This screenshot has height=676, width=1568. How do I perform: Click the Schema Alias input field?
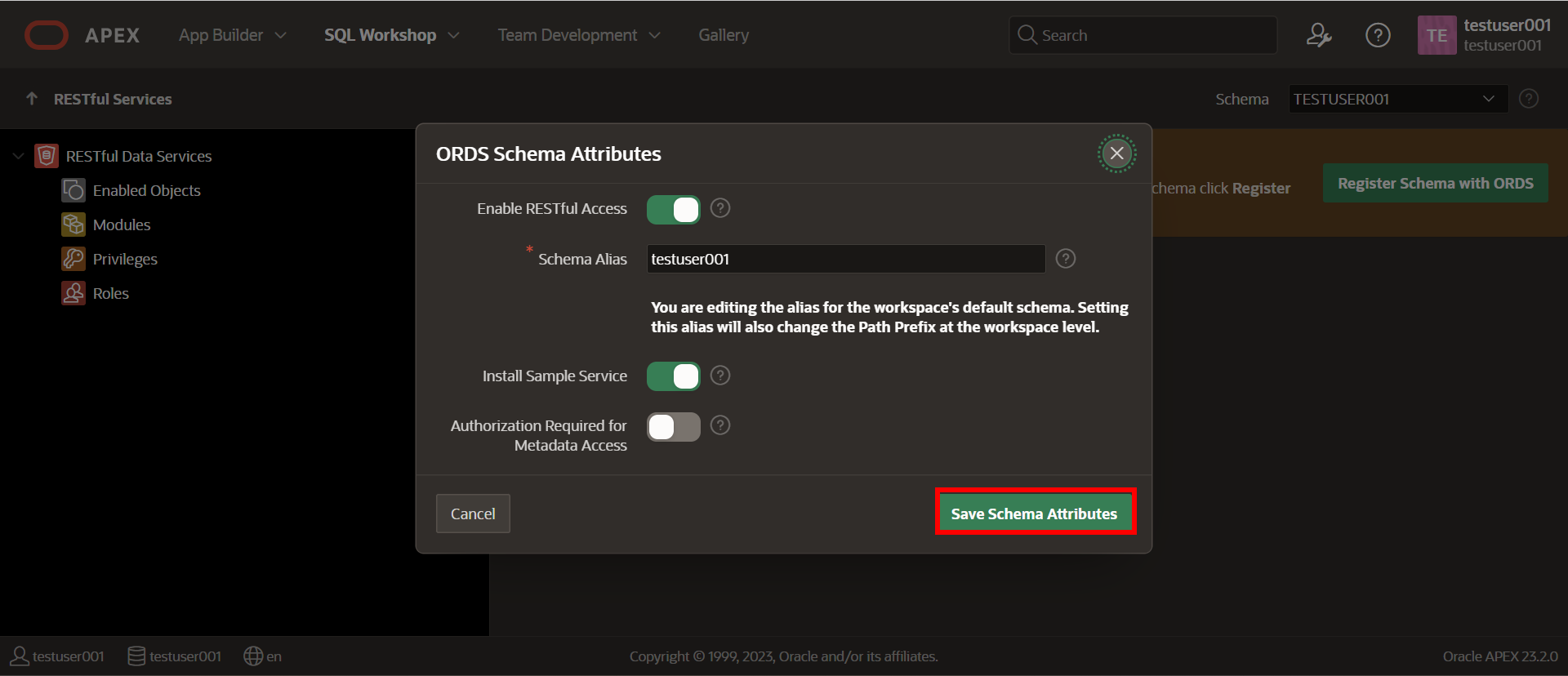(x=846, y=259)
